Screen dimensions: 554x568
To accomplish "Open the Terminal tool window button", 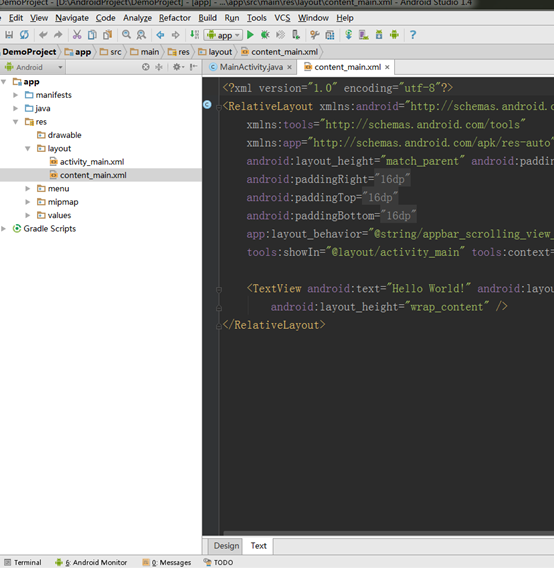I will click(23, 562).
